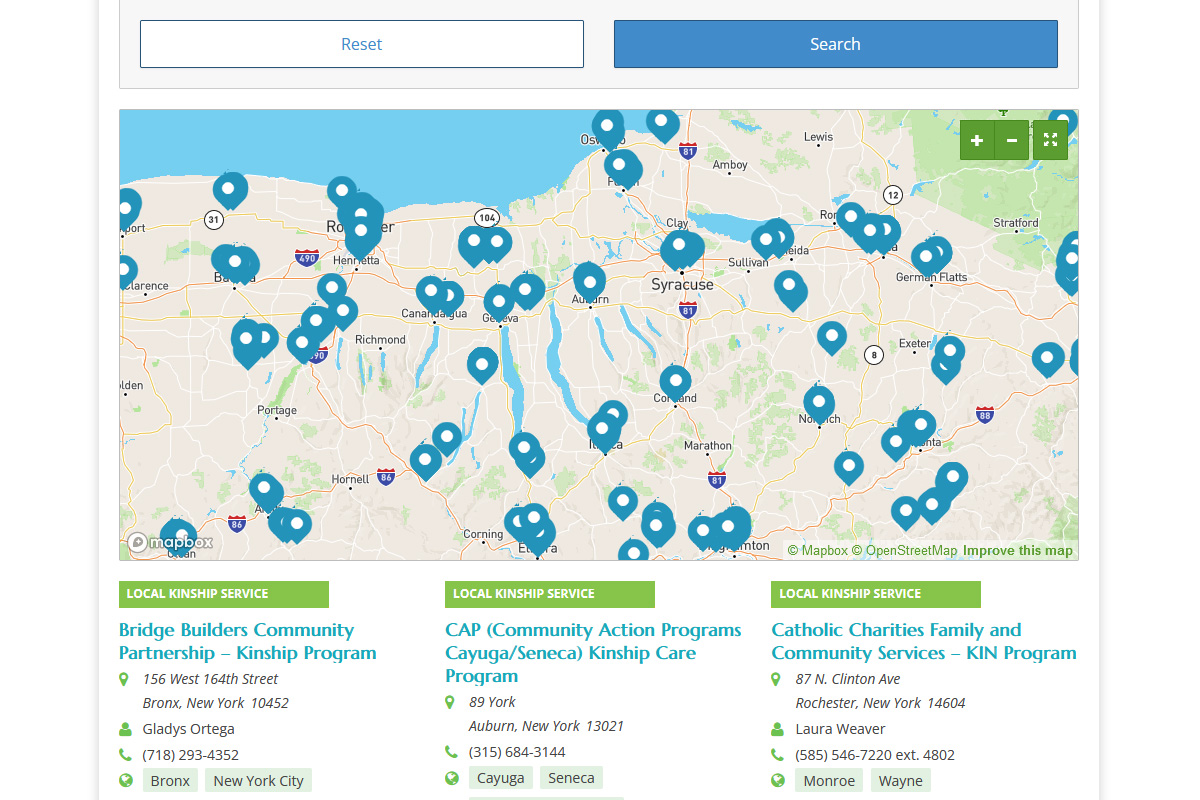This screenshot has width=1200, height=800.
Task: Click person icon next to Gladys Ortega
Action: 125,729
